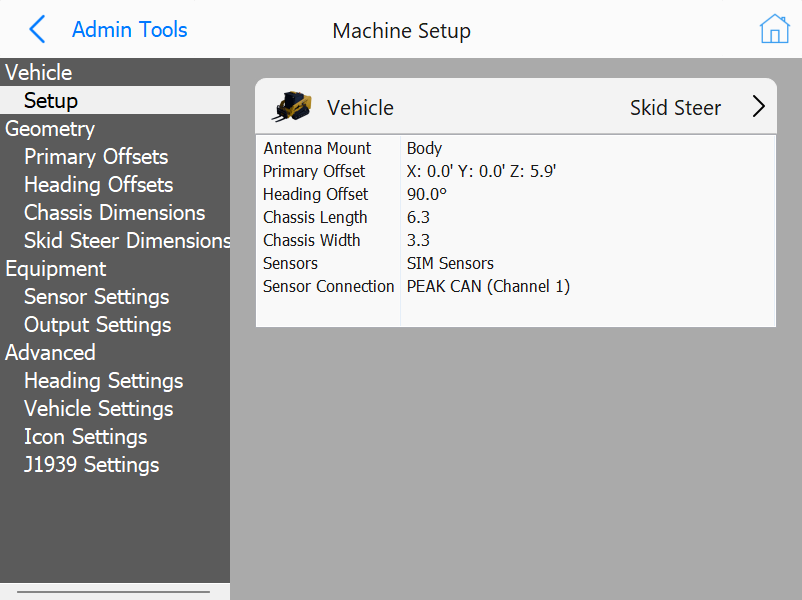Click Chassis Length label
This screenshot has height=600, width=802.
pos(315,217)
